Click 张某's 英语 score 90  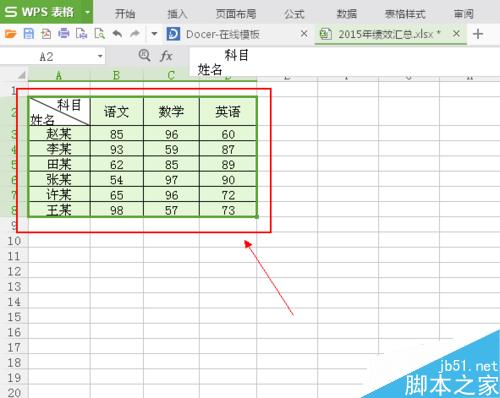228,179
